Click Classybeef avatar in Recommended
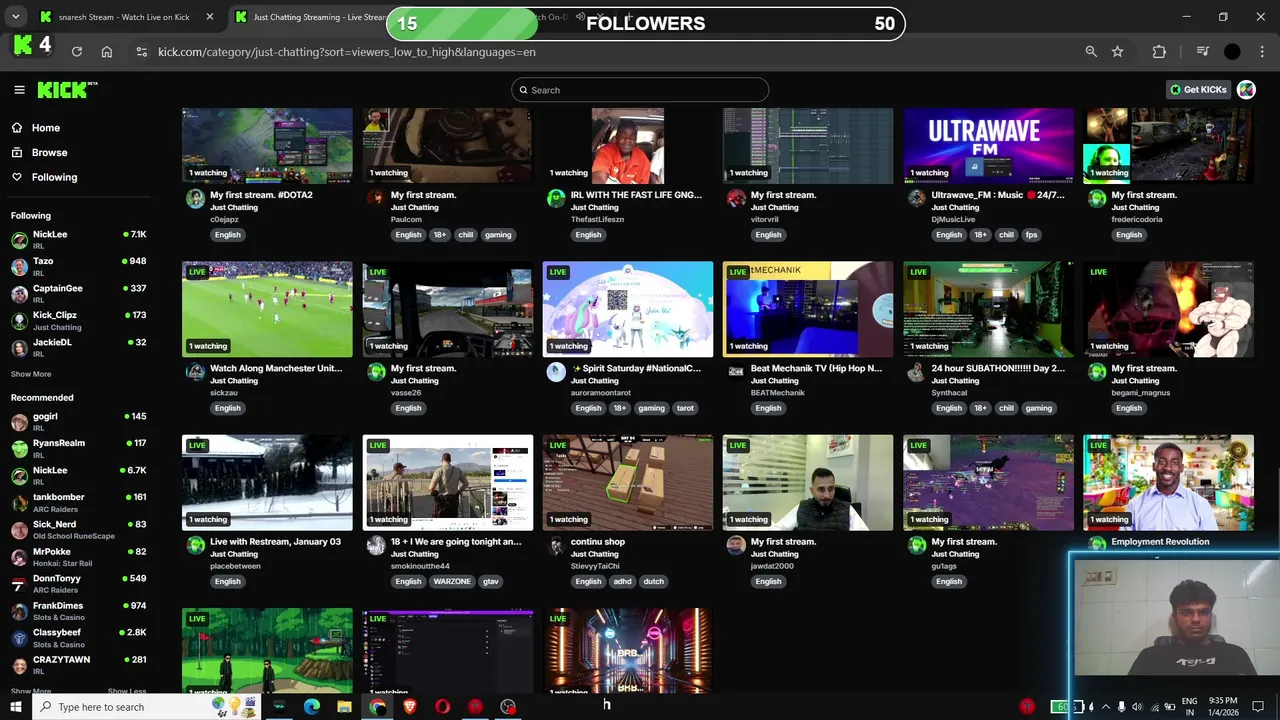The width and height of the screenshot is (1280, 720). pyautogui.click(x=19, y=638)
